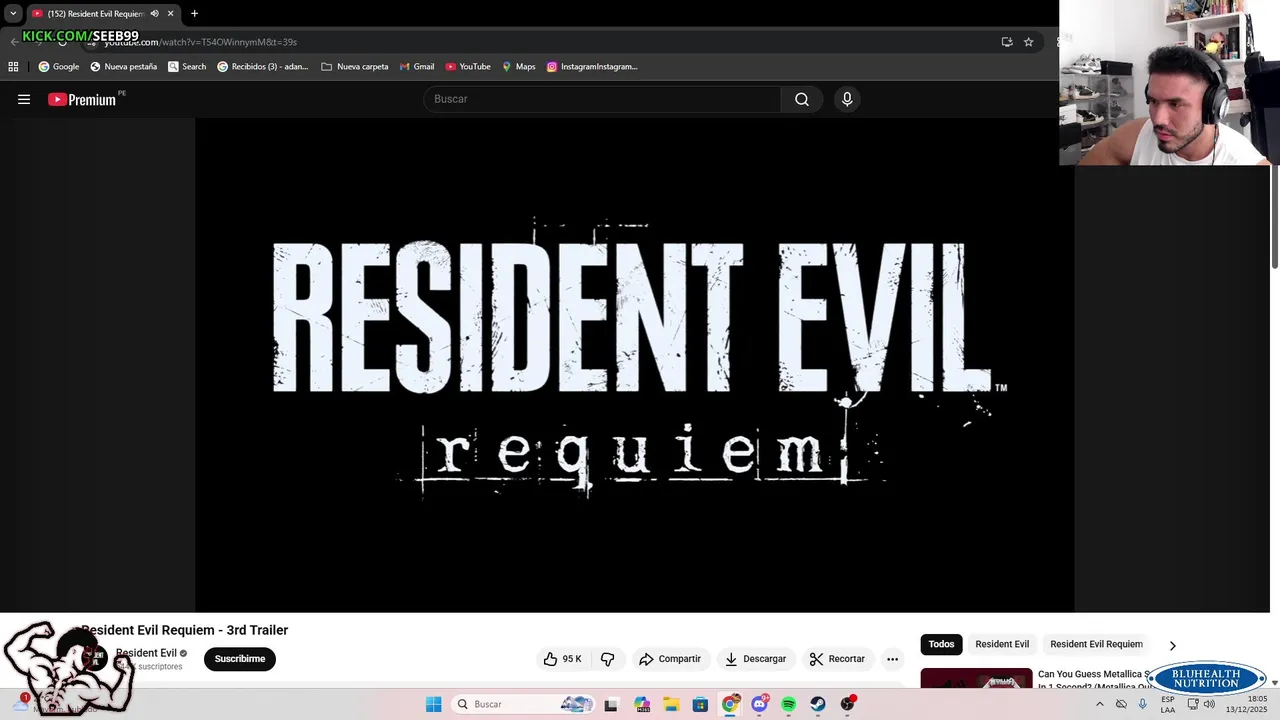Select the Todos filter chip
The width and height of the screenshot is (1280, 720).
[x=941, y=644]
